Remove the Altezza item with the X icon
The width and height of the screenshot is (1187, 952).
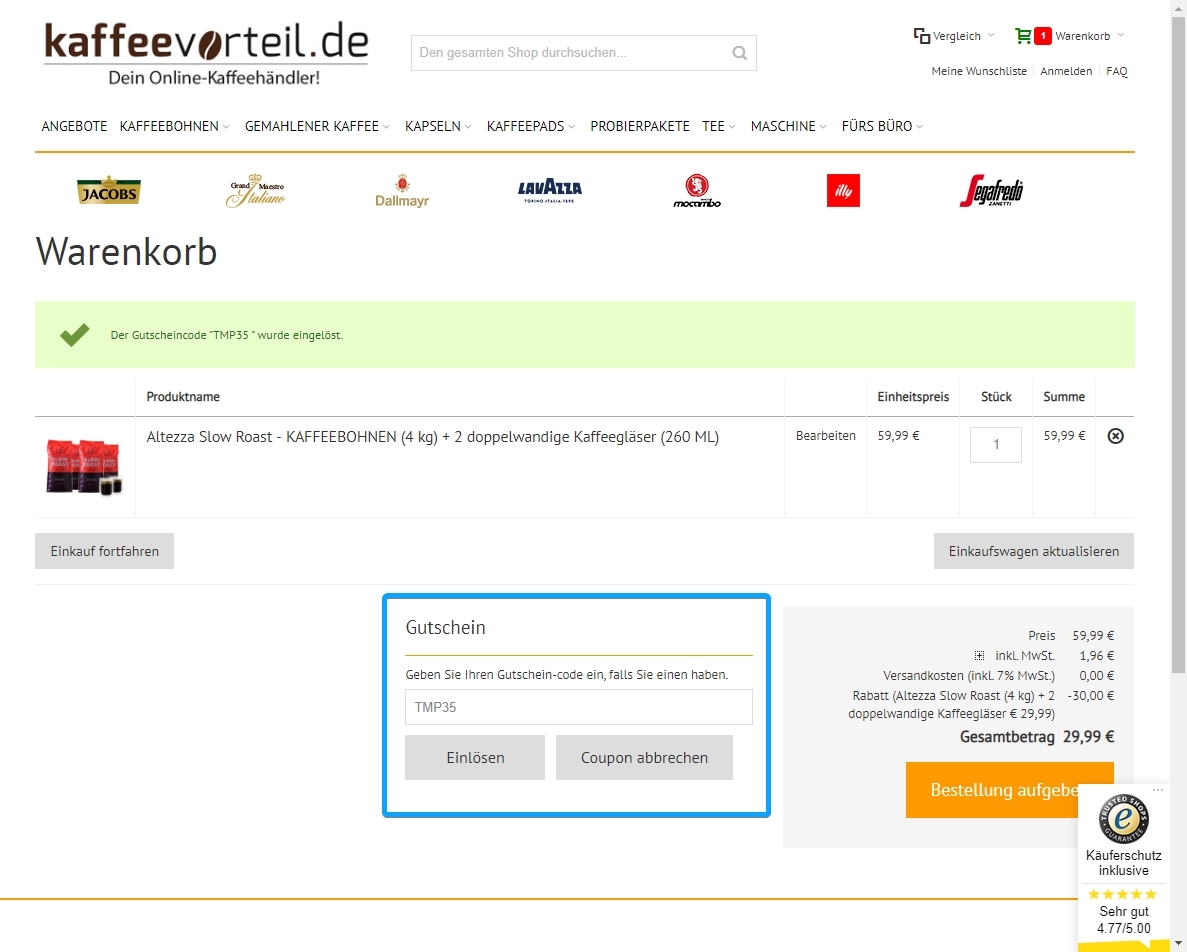click(1116, 436)
